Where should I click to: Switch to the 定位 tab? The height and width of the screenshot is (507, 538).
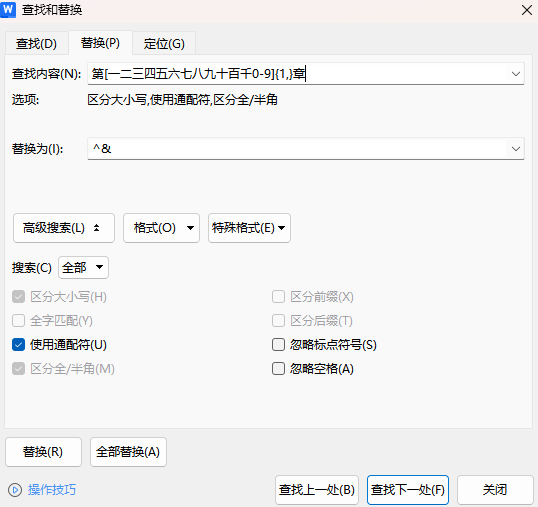(x=164, y=44)
